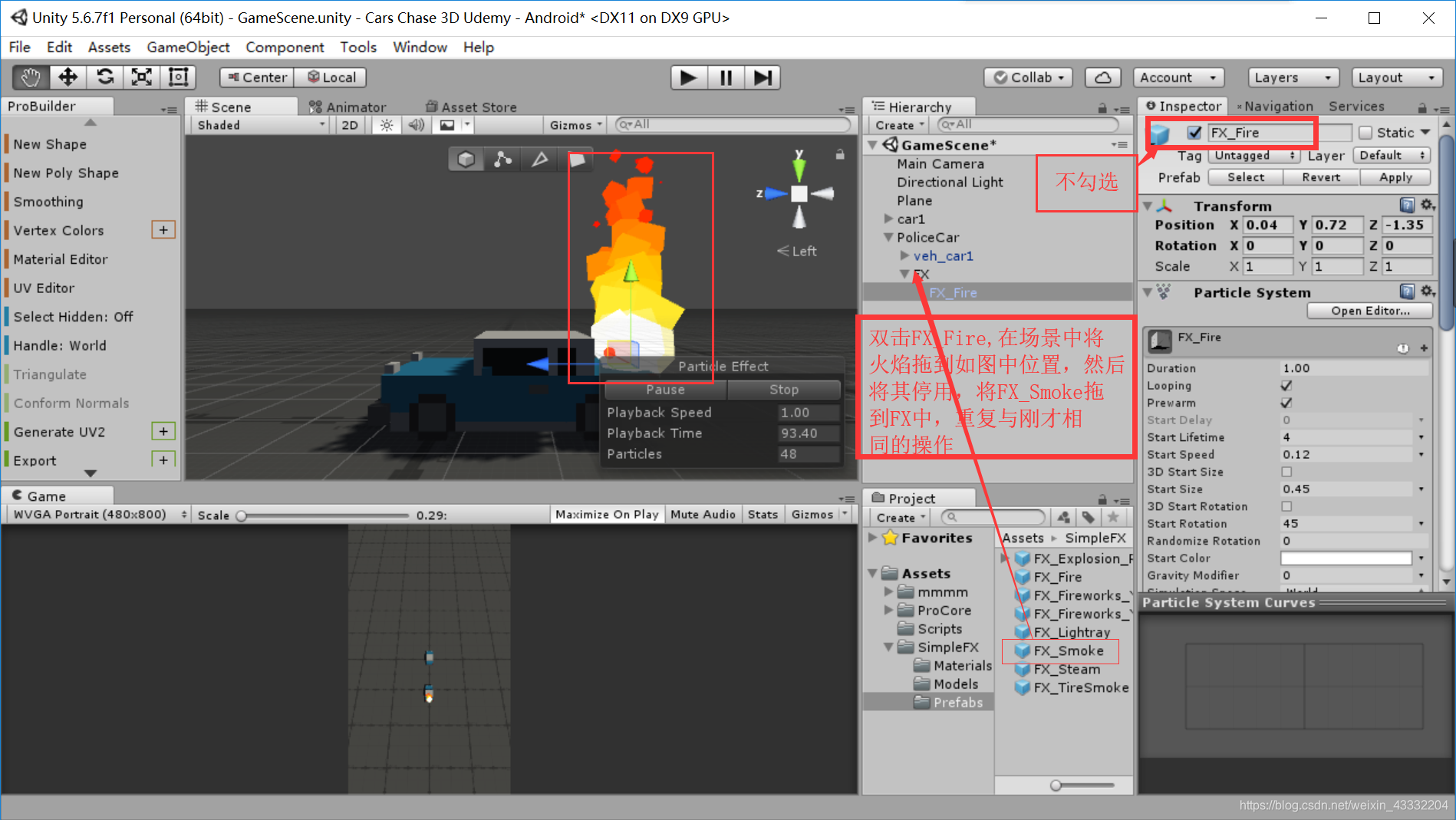Viewport: 1456px width, 820px height.
Task: Toggle scene effects image icon
Action: (447, 125)
